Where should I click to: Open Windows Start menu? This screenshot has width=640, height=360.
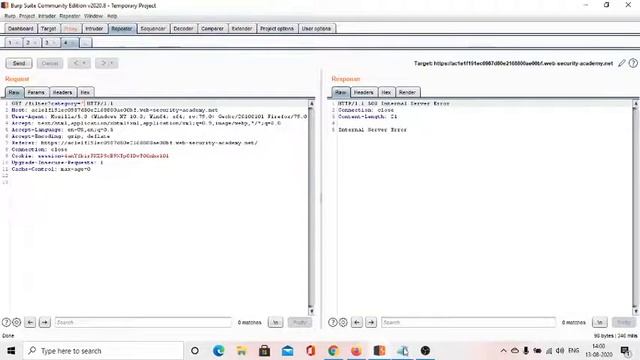point(11,351)
